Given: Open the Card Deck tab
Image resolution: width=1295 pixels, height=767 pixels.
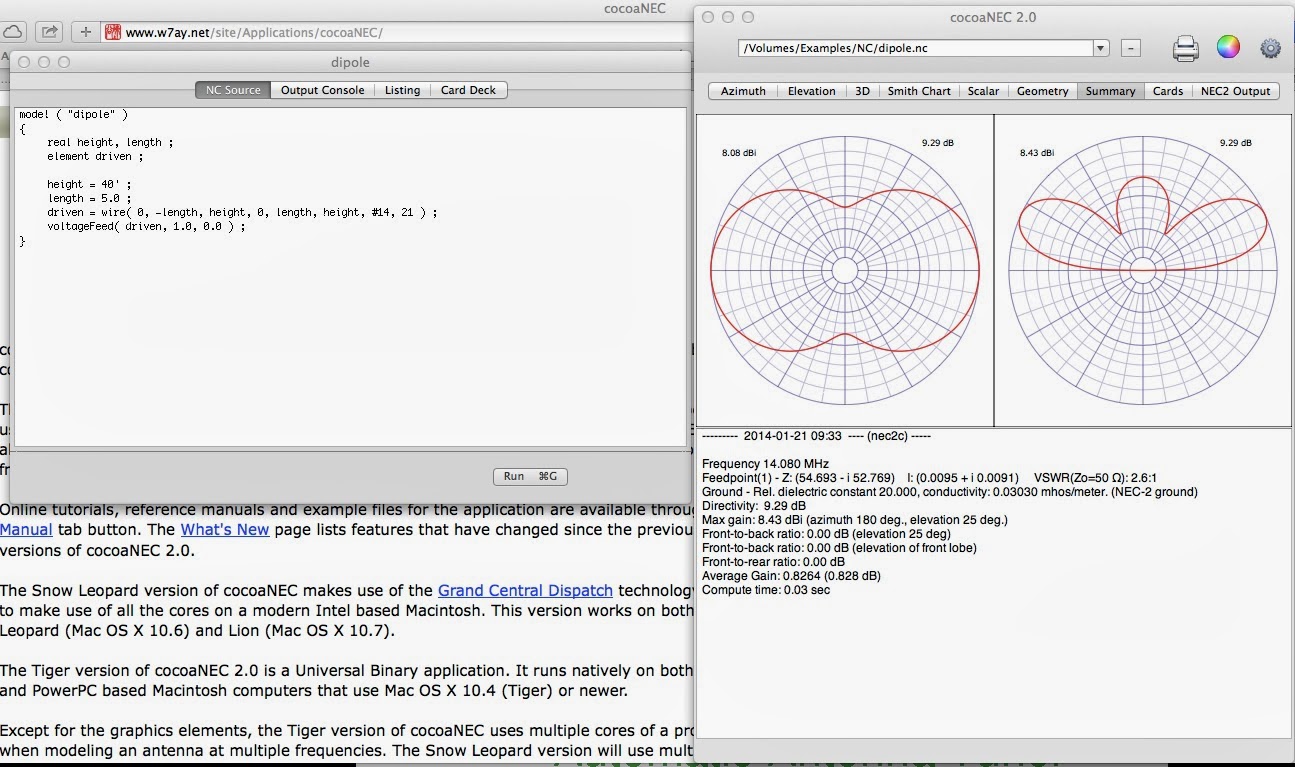Looking at the screenshot, I should pyautogui.click(x=468, y=90).
